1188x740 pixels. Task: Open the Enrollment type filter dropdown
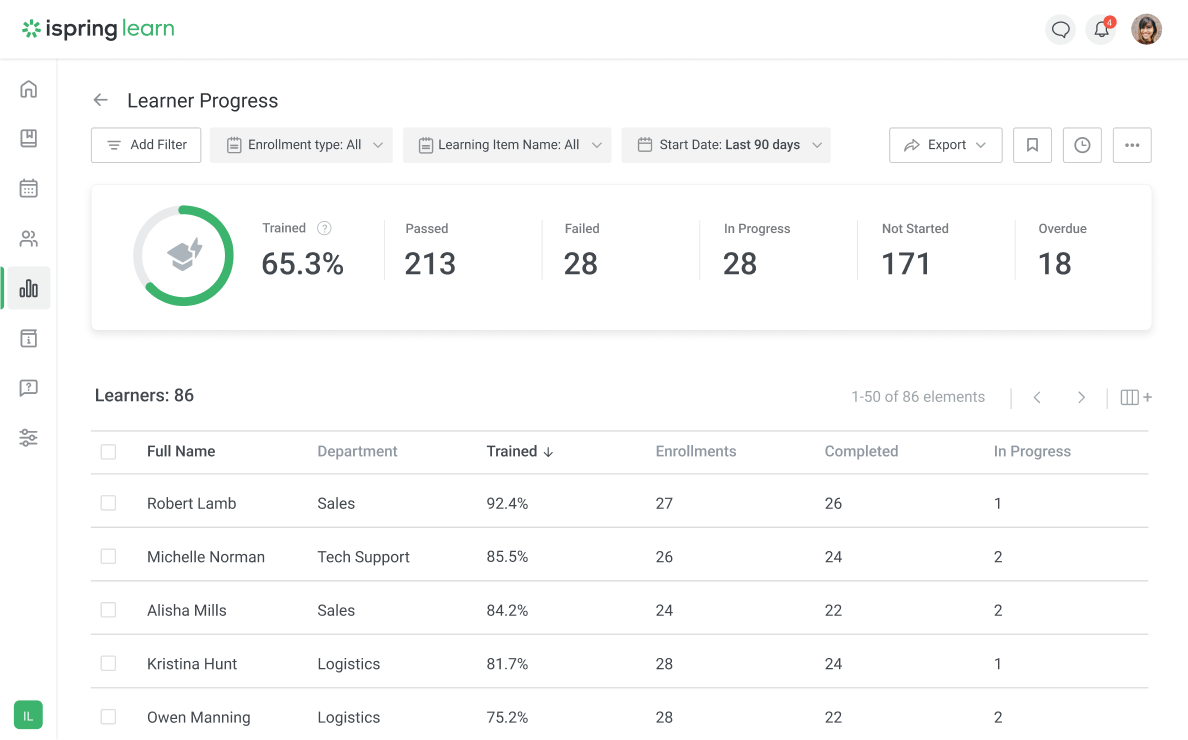301,145
